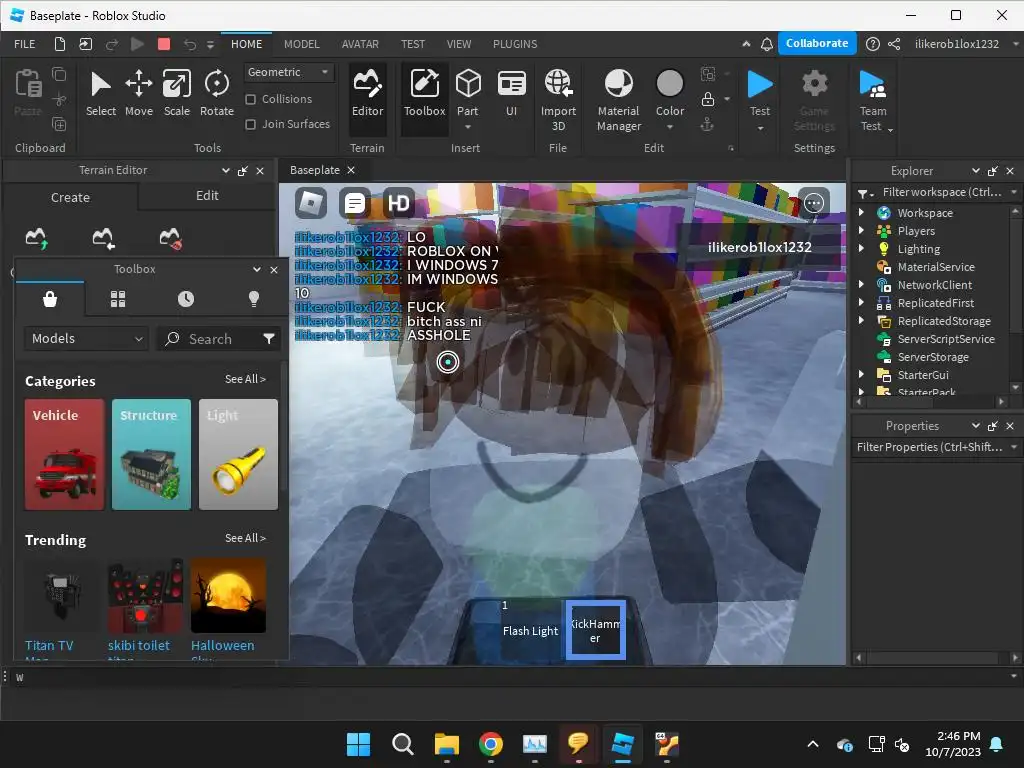Viewport: 1024px width, 768px height.
Task: Expand the Workspace tree node
Action: click(x=861, y=212)
